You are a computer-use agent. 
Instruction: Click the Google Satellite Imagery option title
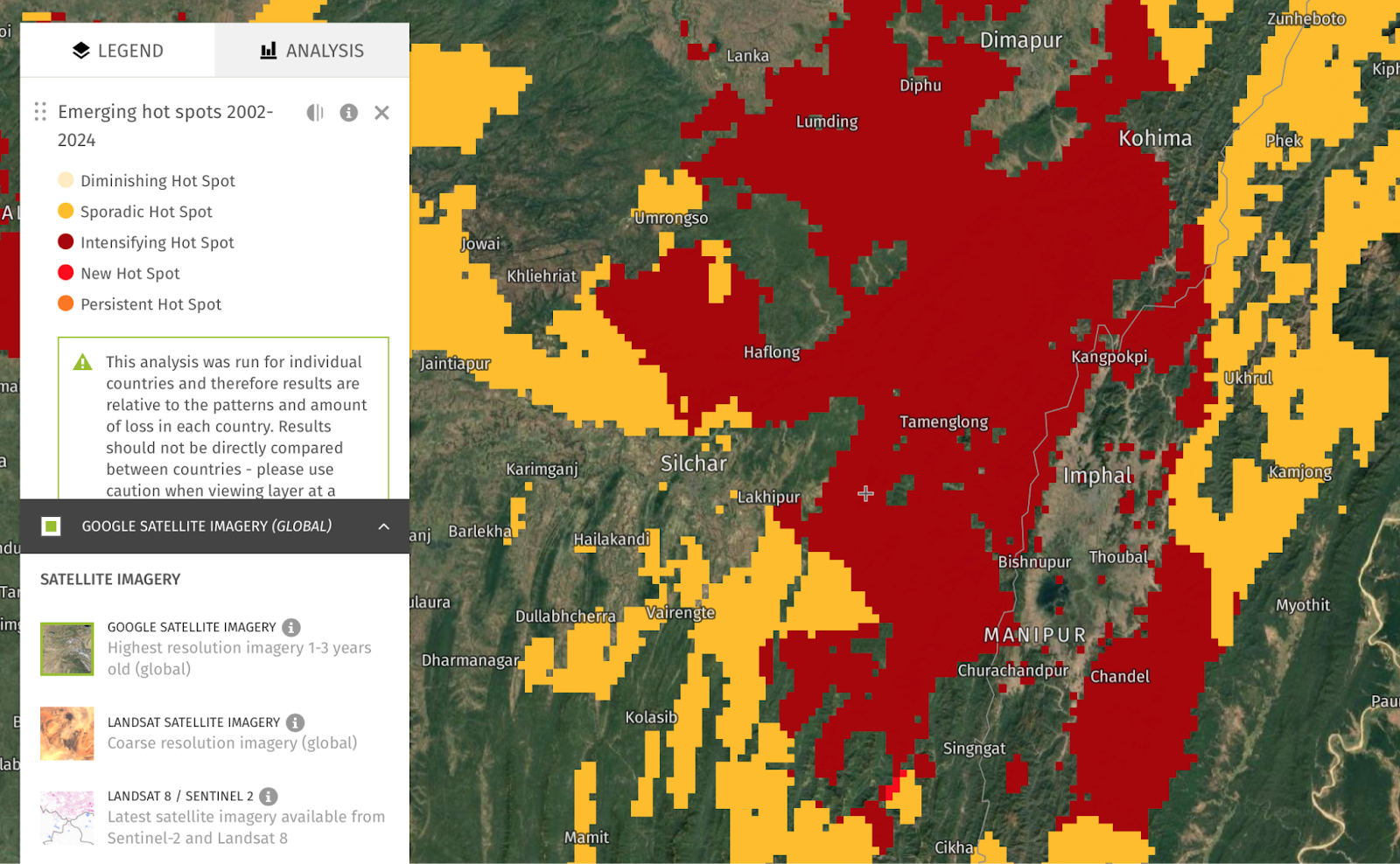pos(192,627)
